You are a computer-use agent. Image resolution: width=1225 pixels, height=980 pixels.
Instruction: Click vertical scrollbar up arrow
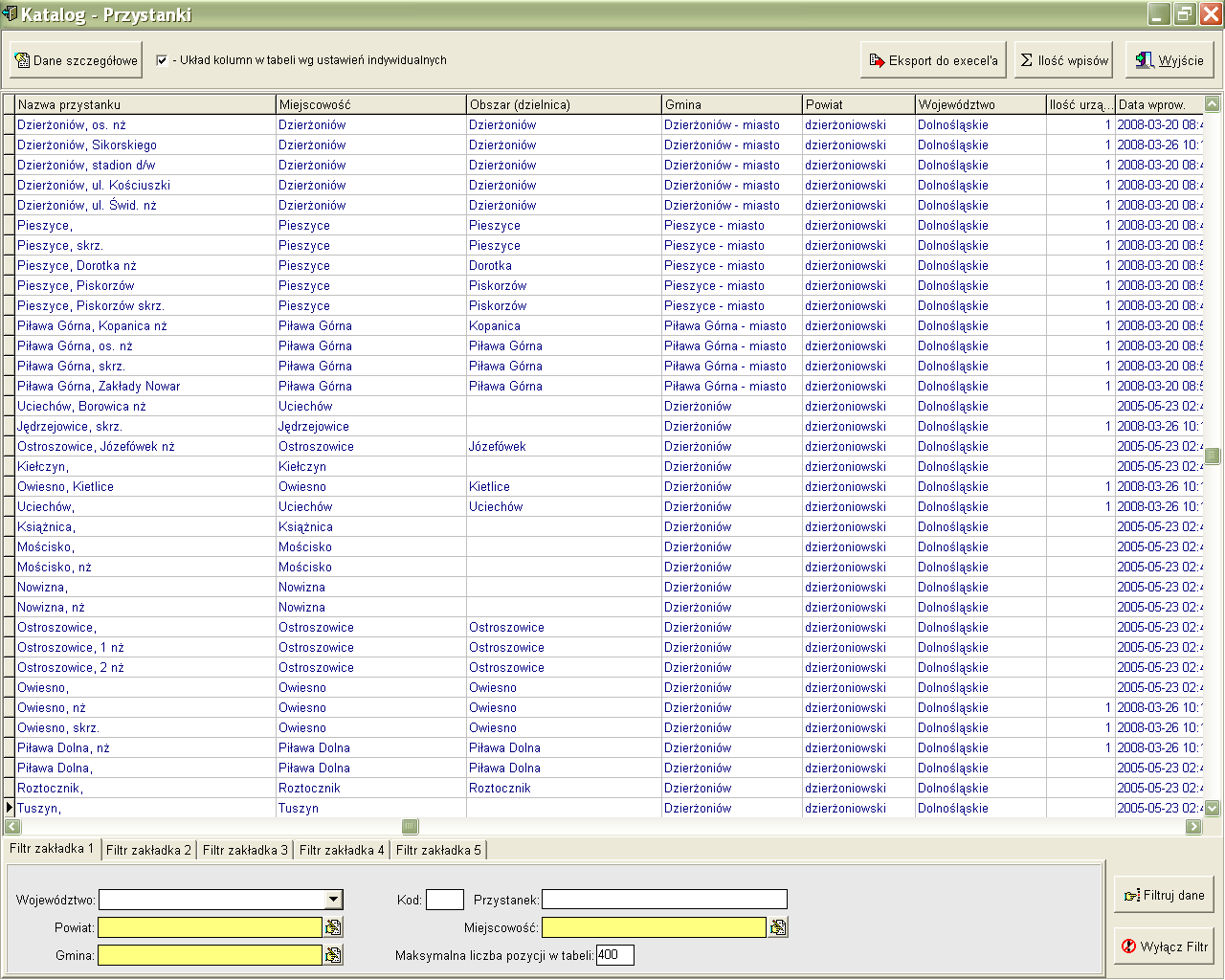[1213, 104]
